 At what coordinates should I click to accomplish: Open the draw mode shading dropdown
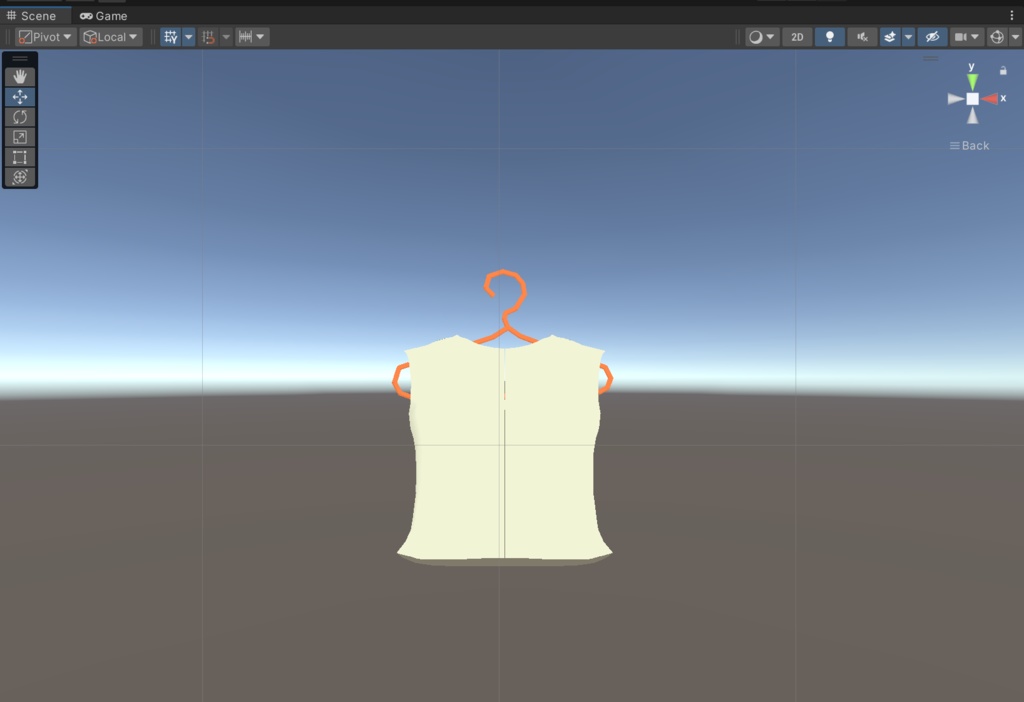[x=762, y=37]
